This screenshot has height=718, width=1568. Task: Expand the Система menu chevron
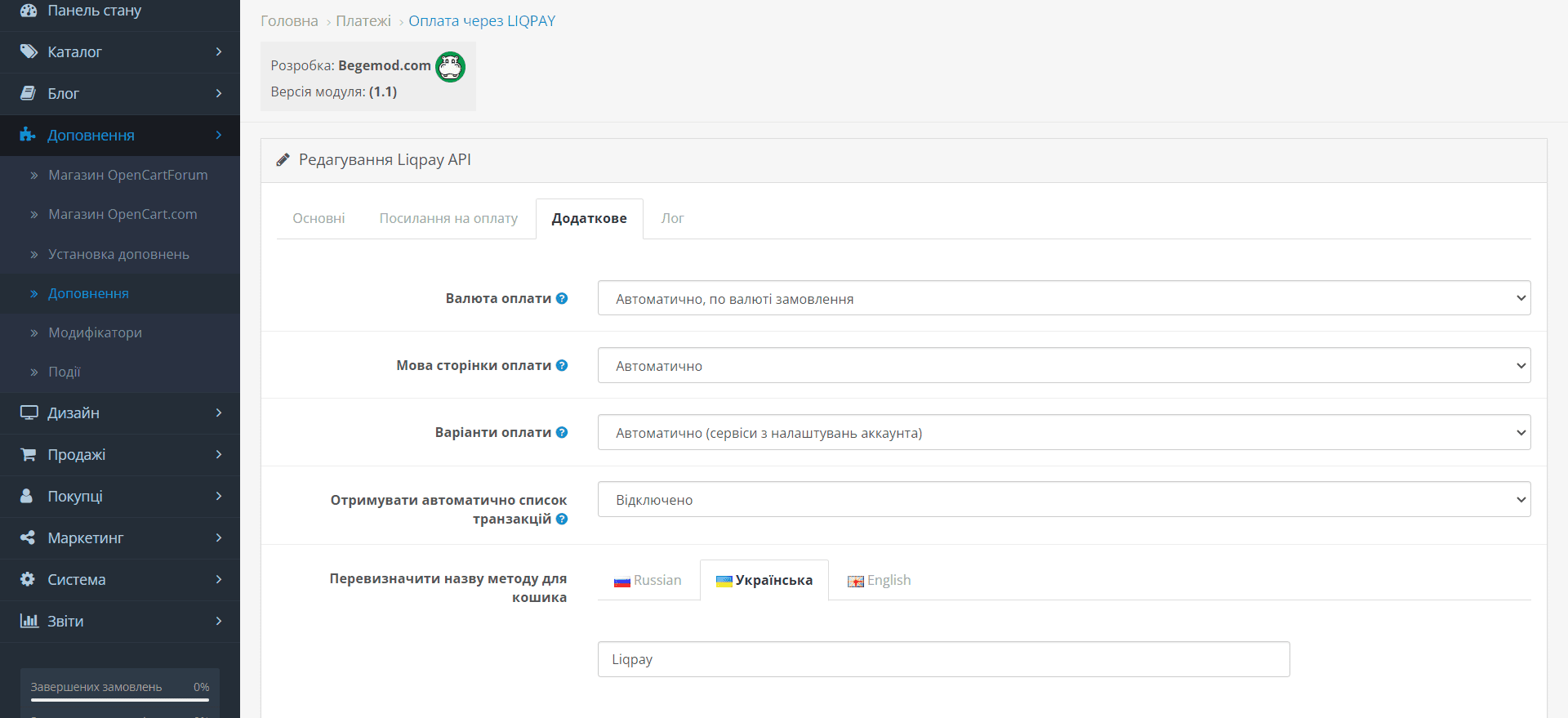coord(219,579)
